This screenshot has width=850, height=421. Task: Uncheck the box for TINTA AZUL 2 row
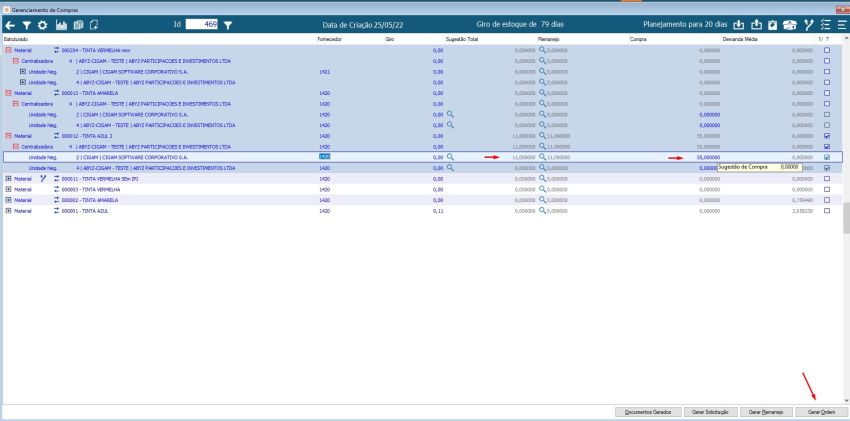click(x=827, y=136)
